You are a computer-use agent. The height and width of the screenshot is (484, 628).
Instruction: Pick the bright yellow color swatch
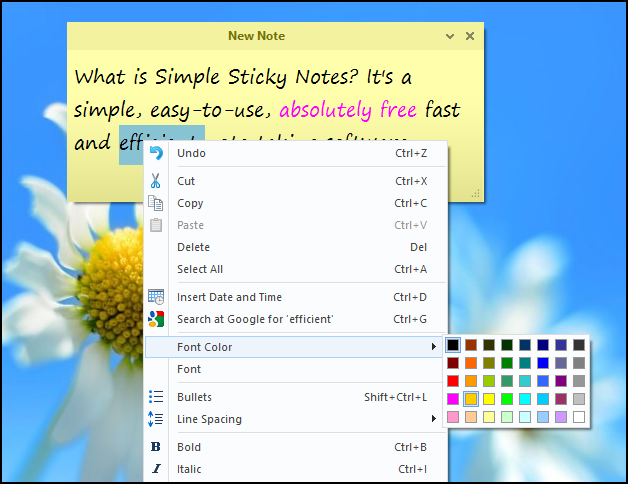click(489, 399)
